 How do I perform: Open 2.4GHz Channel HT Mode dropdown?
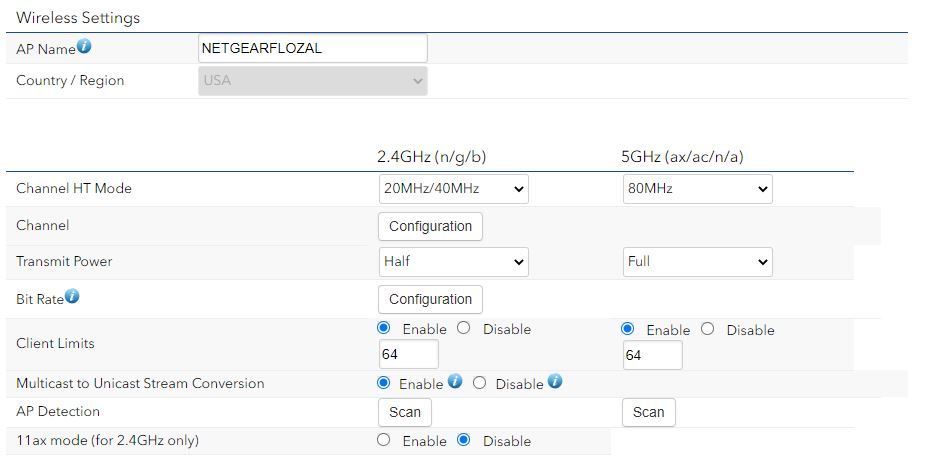453,188
